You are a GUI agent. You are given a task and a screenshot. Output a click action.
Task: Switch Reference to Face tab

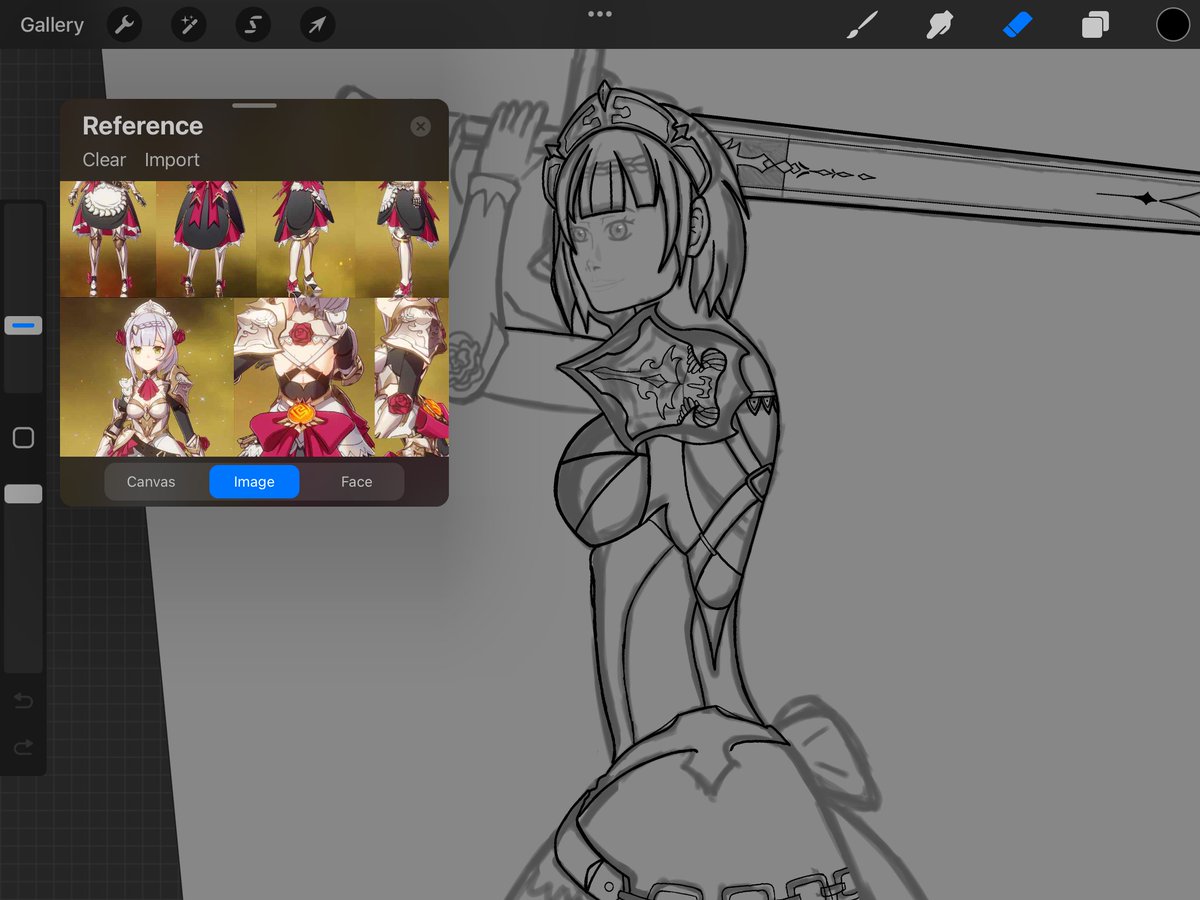click(356, 482)
